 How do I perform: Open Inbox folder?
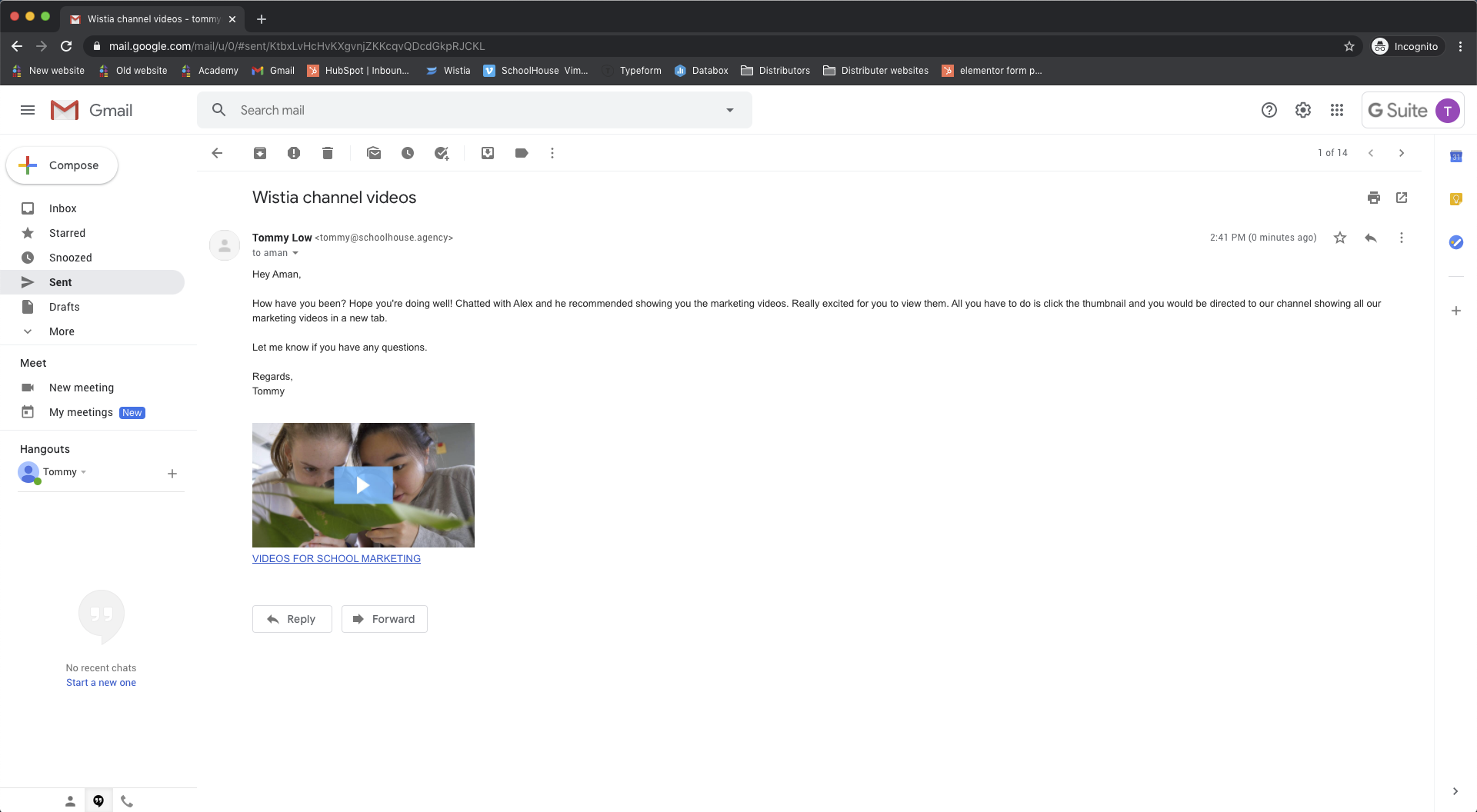pyautogui.click(x=92, y=208)
